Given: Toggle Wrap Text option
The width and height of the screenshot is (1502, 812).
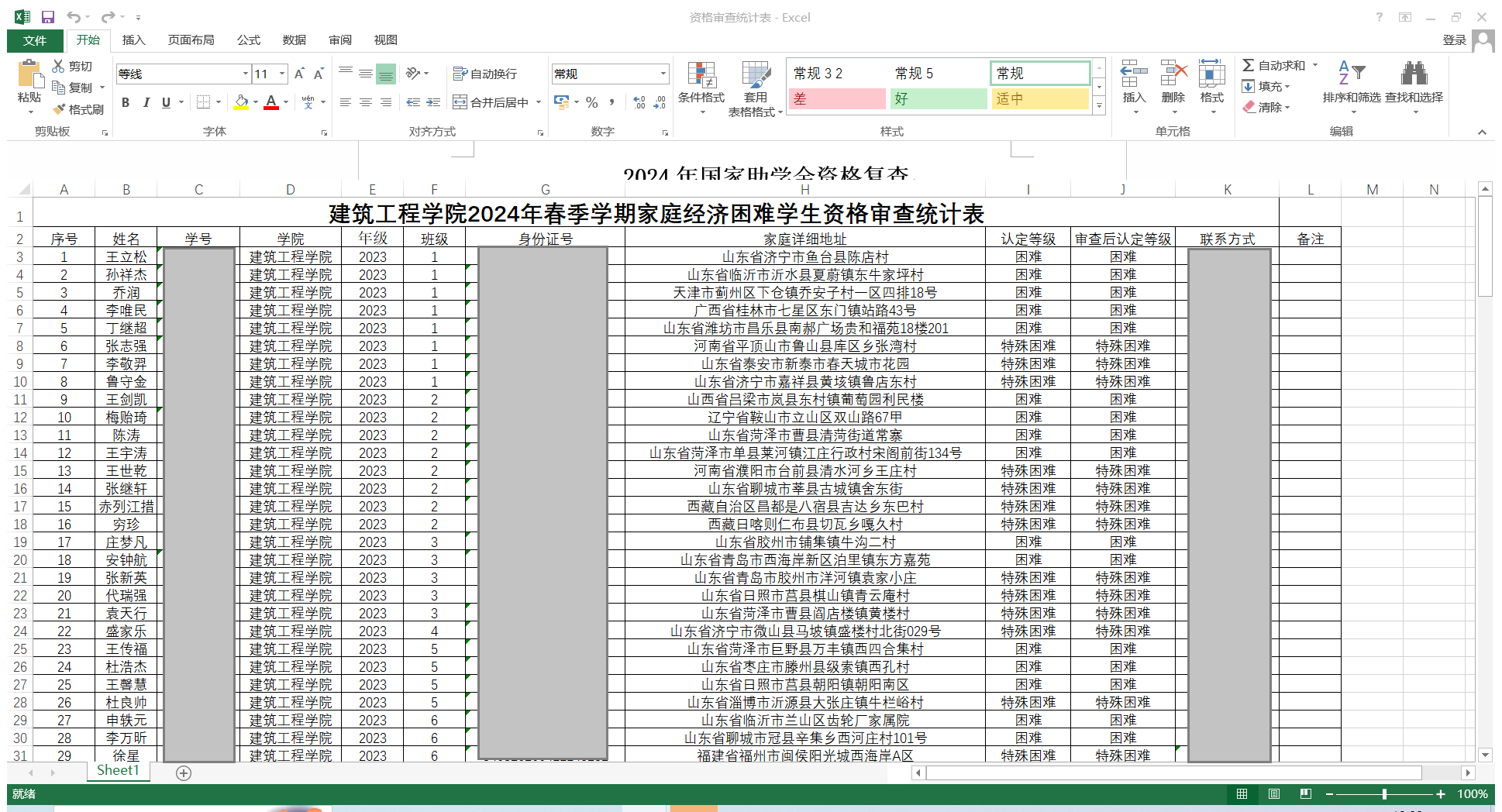Looking at the screenshot, I should click(485, 74).
